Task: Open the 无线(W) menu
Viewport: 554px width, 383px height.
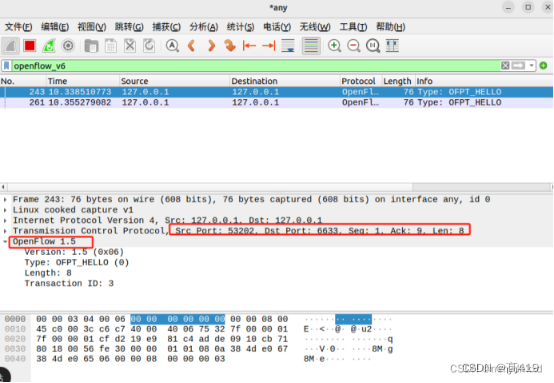Action: [315, 27]
